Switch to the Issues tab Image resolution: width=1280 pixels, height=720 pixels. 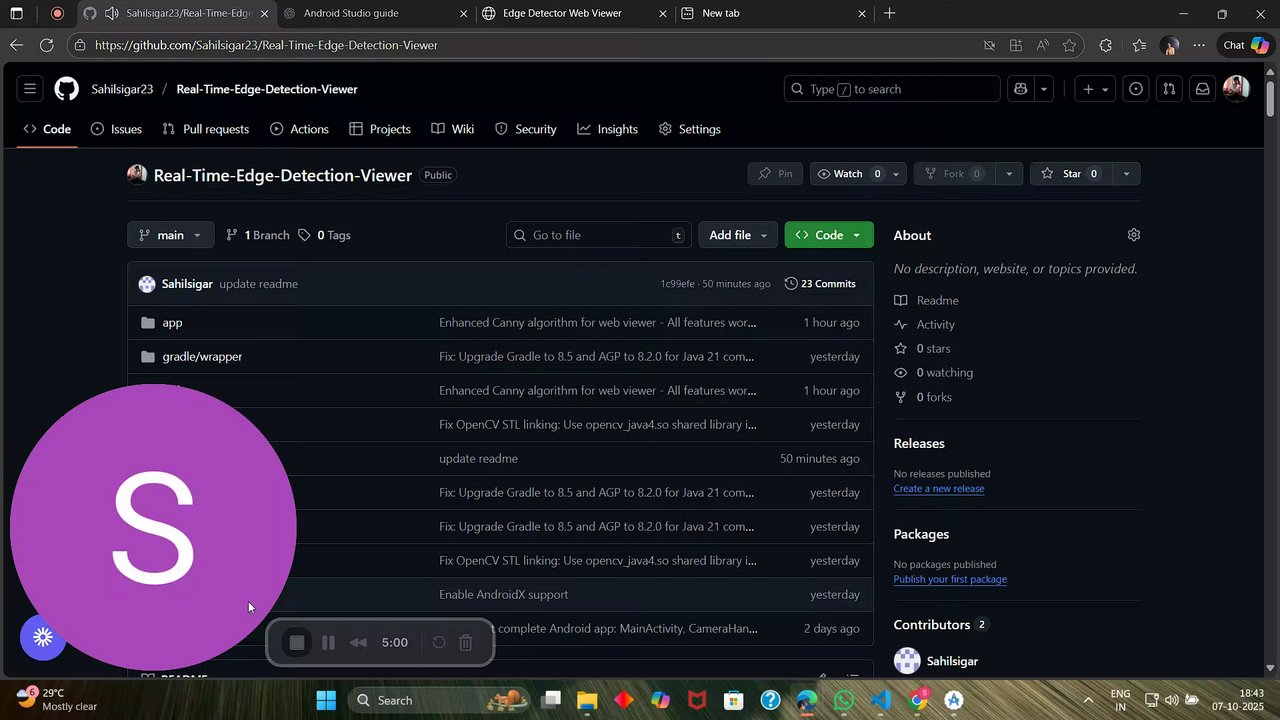coord(116,129)
